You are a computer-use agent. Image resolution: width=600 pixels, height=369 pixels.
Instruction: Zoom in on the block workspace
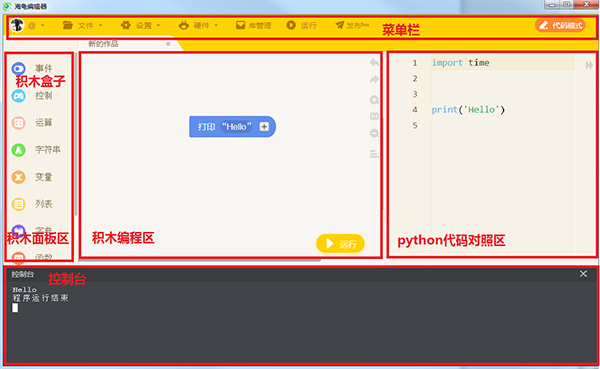(374, 100)
